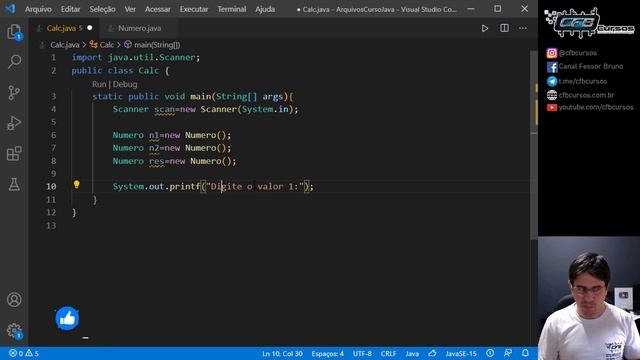Click the underlined n1 variable
Screen dimensions: 640x360
click(154, 135)
